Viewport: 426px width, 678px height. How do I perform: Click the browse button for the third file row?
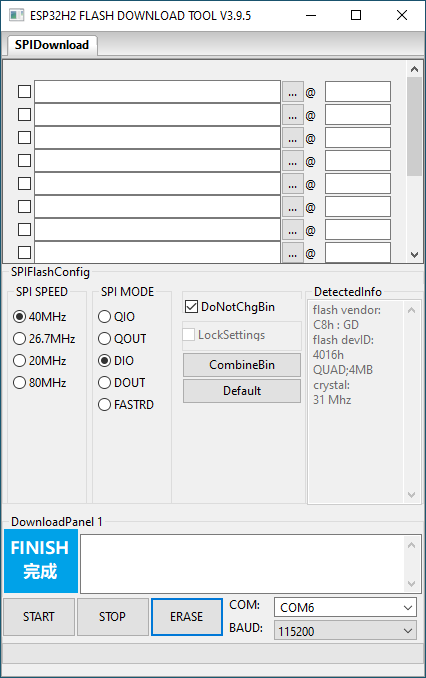click(292, 138)
